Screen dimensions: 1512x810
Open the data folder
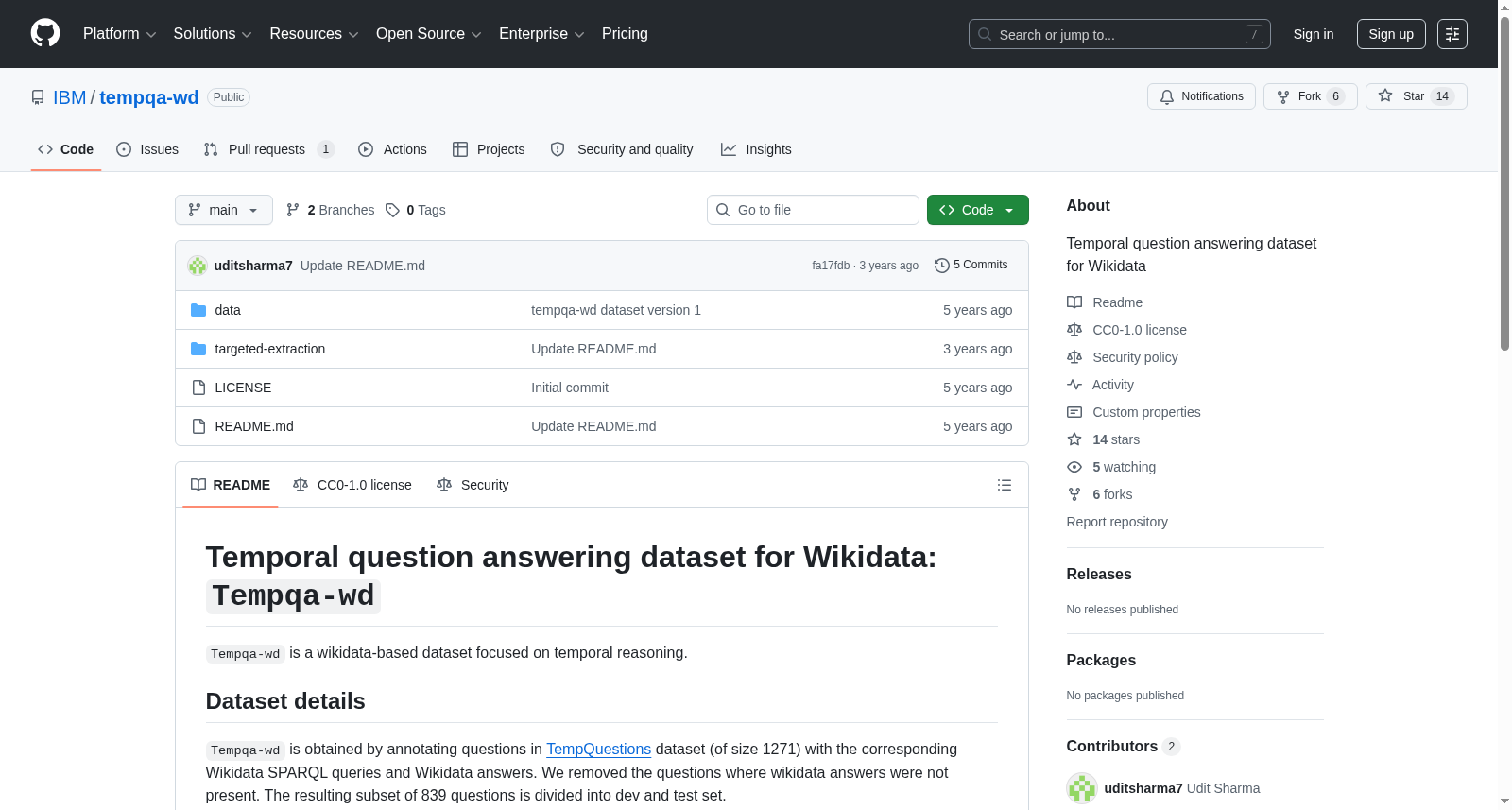[228, 310]
